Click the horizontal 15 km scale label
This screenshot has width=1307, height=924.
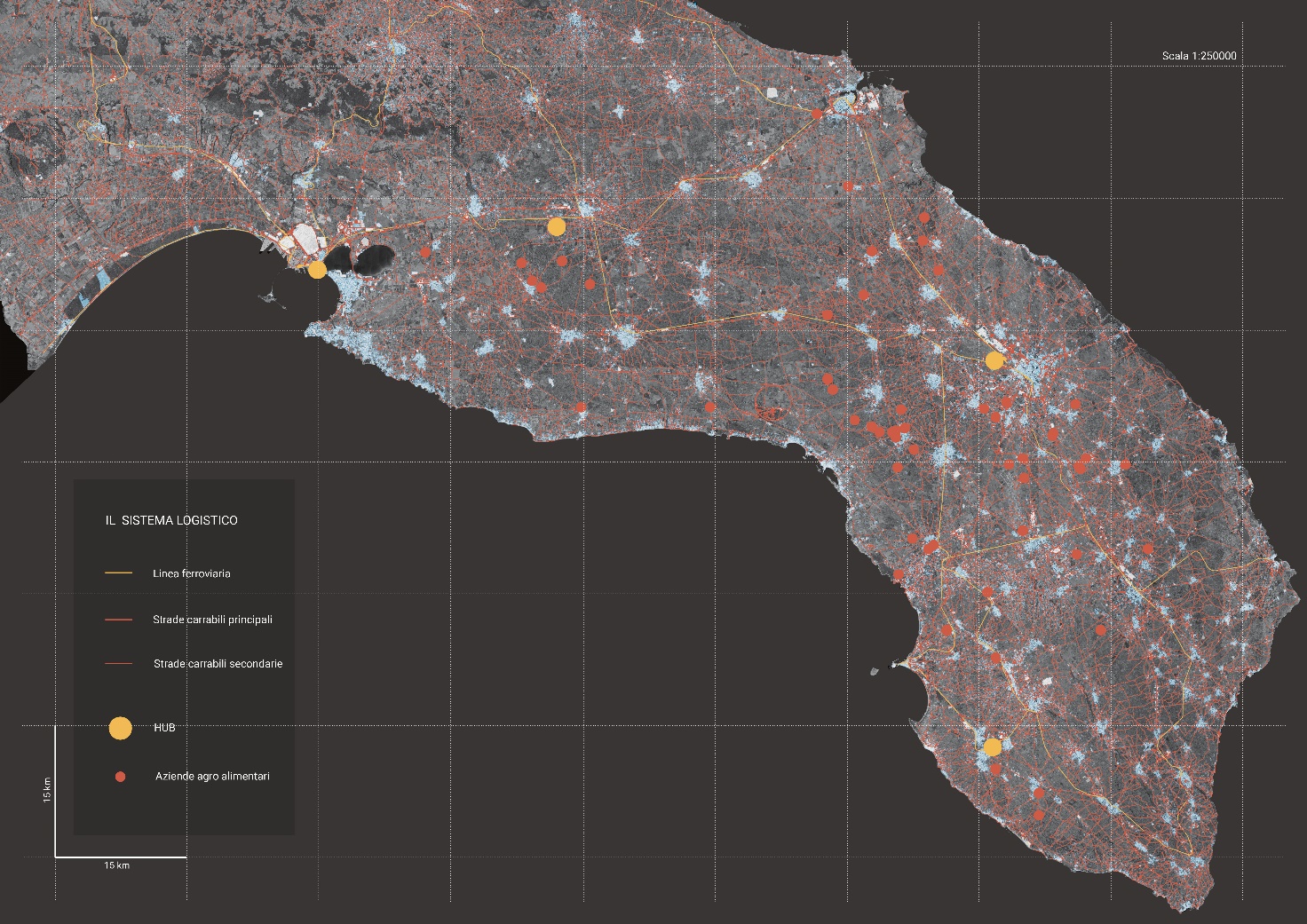[x=116, y=865]
